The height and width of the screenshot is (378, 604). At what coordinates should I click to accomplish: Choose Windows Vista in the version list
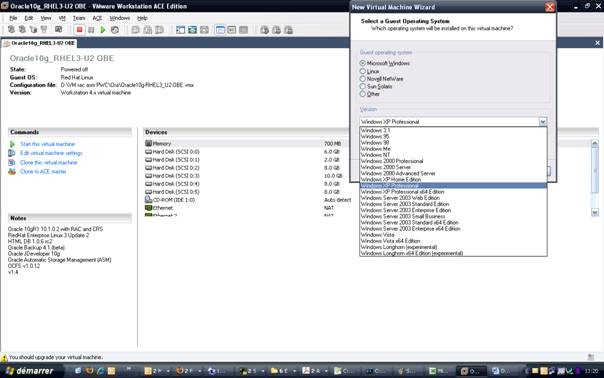tap(453, 235)
